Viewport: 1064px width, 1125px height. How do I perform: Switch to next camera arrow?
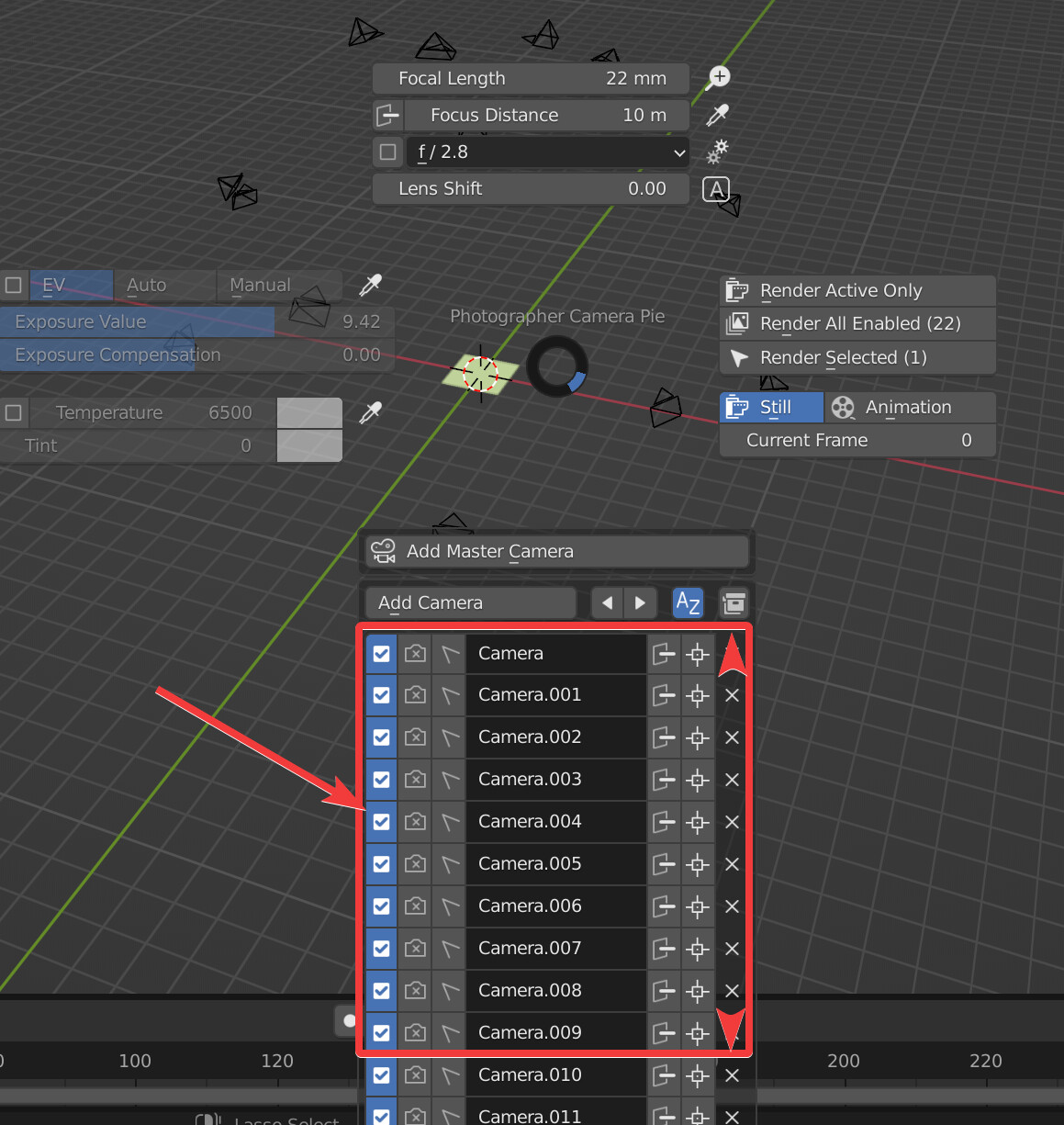click(x=640, y=602)
